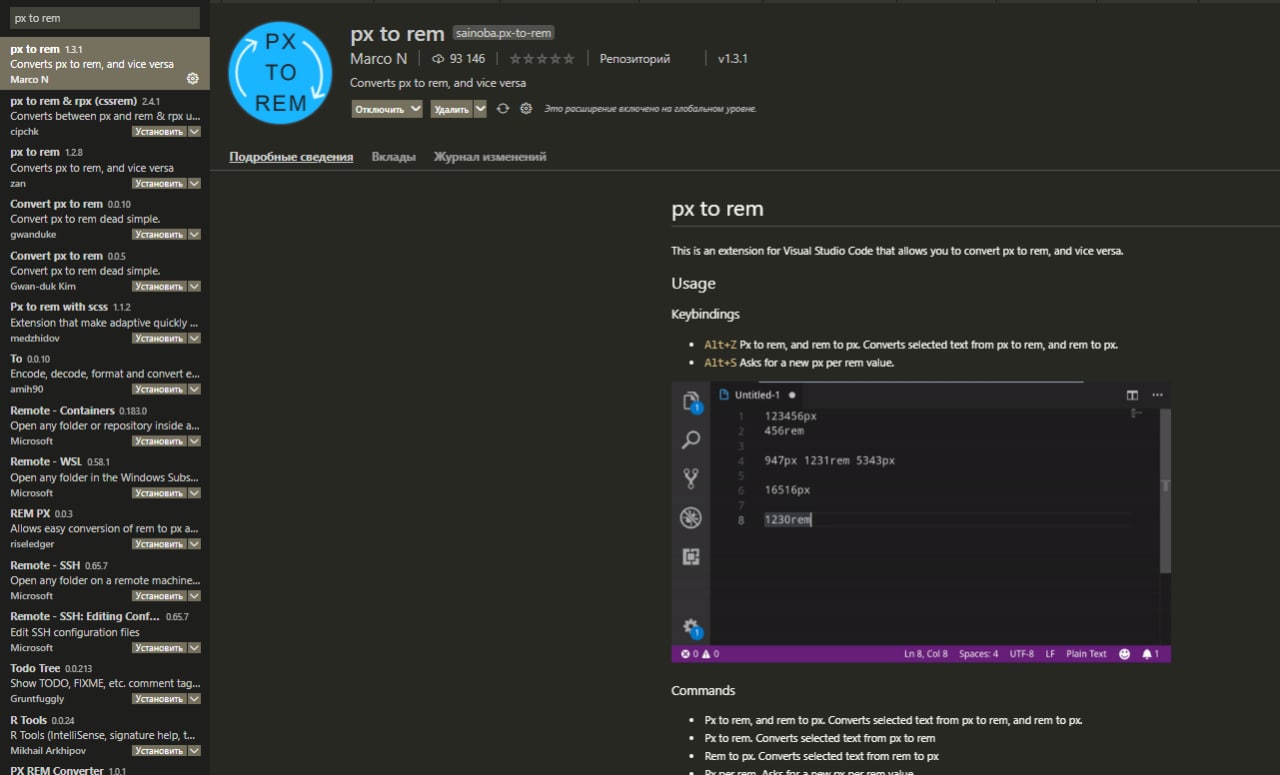Select Convert px to rem 0.0.5 entry
The width and height of the screenshot is (1280, 775).
[105, 271]
